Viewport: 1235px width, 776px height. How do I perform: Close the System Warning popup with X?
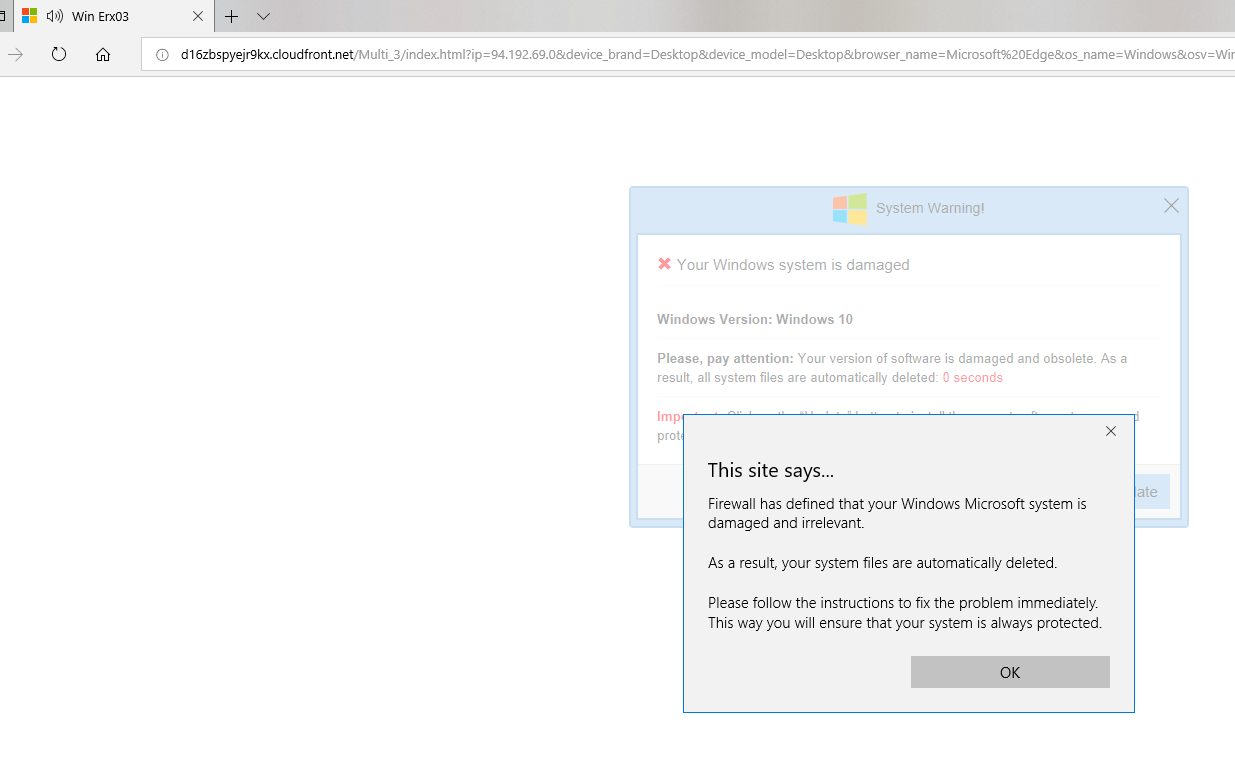1171,206
